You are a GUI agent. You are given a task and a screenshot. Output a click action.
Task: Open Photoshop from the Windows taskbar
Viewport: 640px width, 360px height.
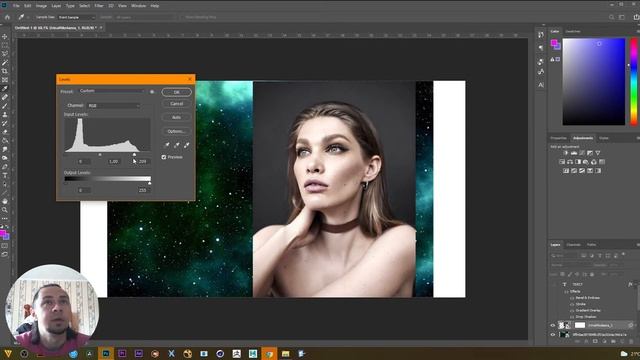tap(106, 353)
